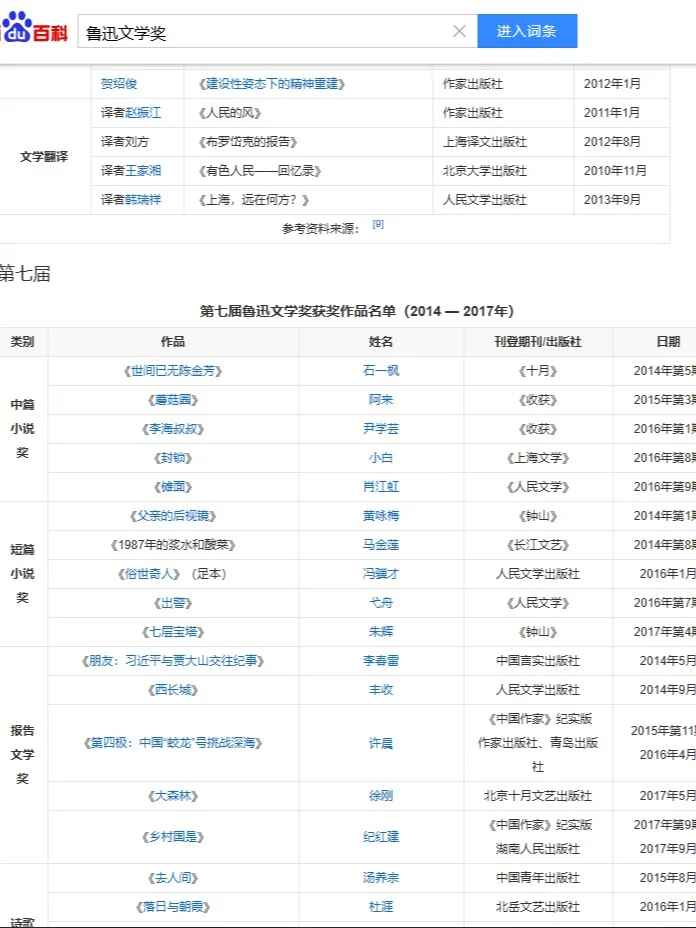Open the 《父亲的后视镜》 work link
The width and height of the screenshot is (696, 928).
[x=173, y=516]
